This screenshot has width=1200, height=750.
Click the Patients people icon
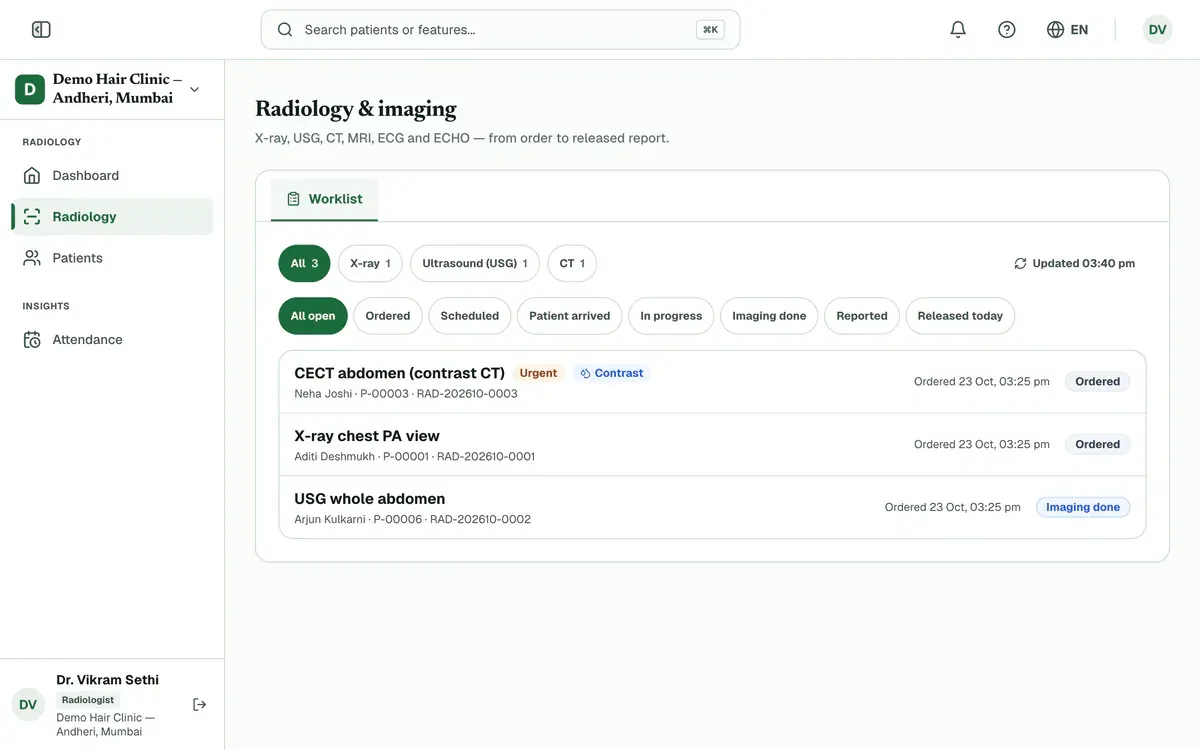click(x=32, y=258)
